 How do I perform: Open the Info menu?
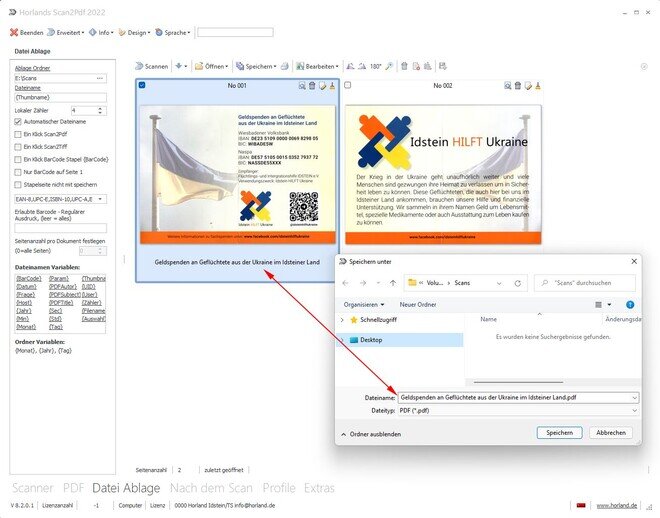(101, 32)
